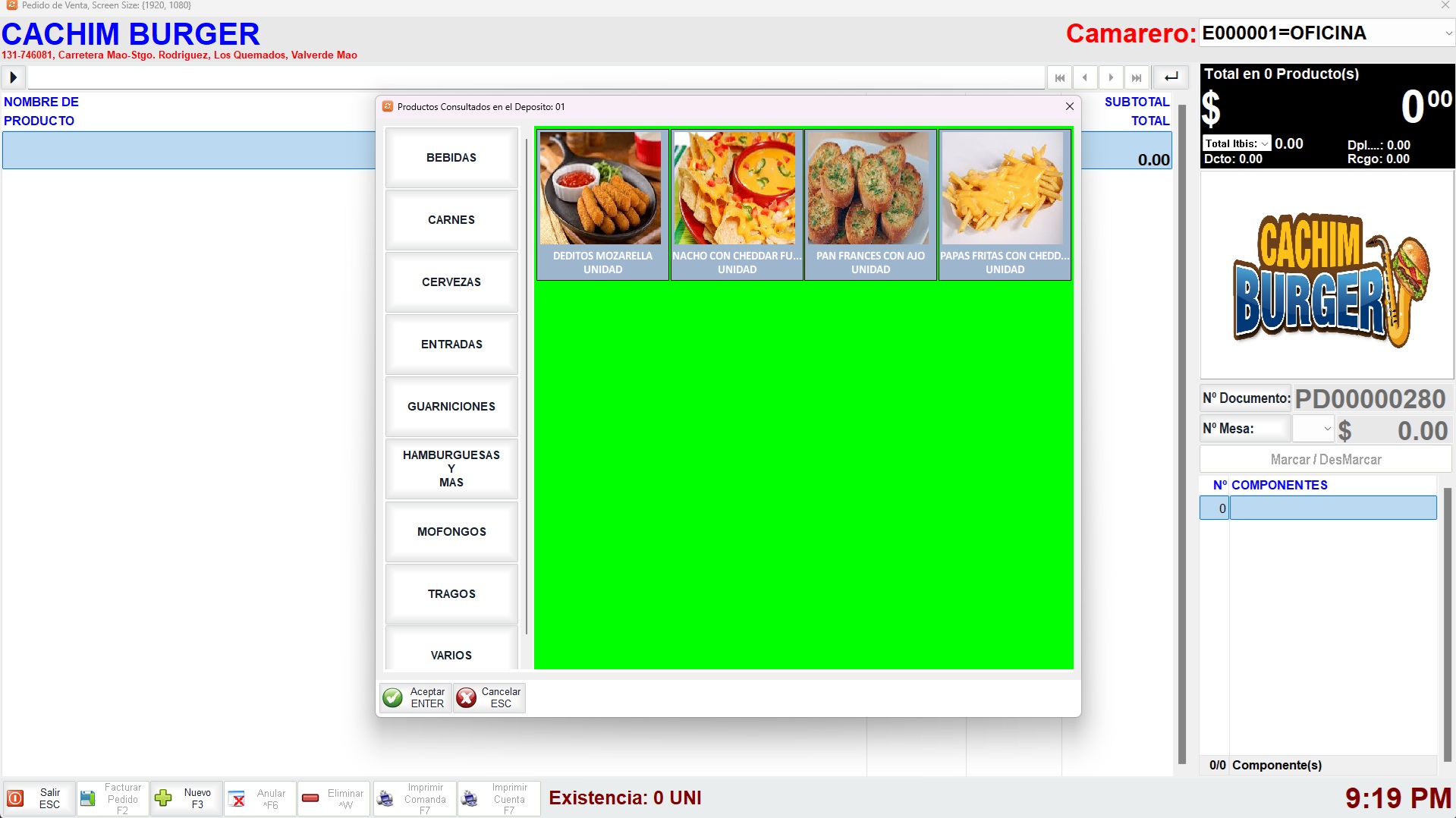Pick the Pan Frances con Ajo product
This screenshot has width=1456, height=818.
click(870, 205)
